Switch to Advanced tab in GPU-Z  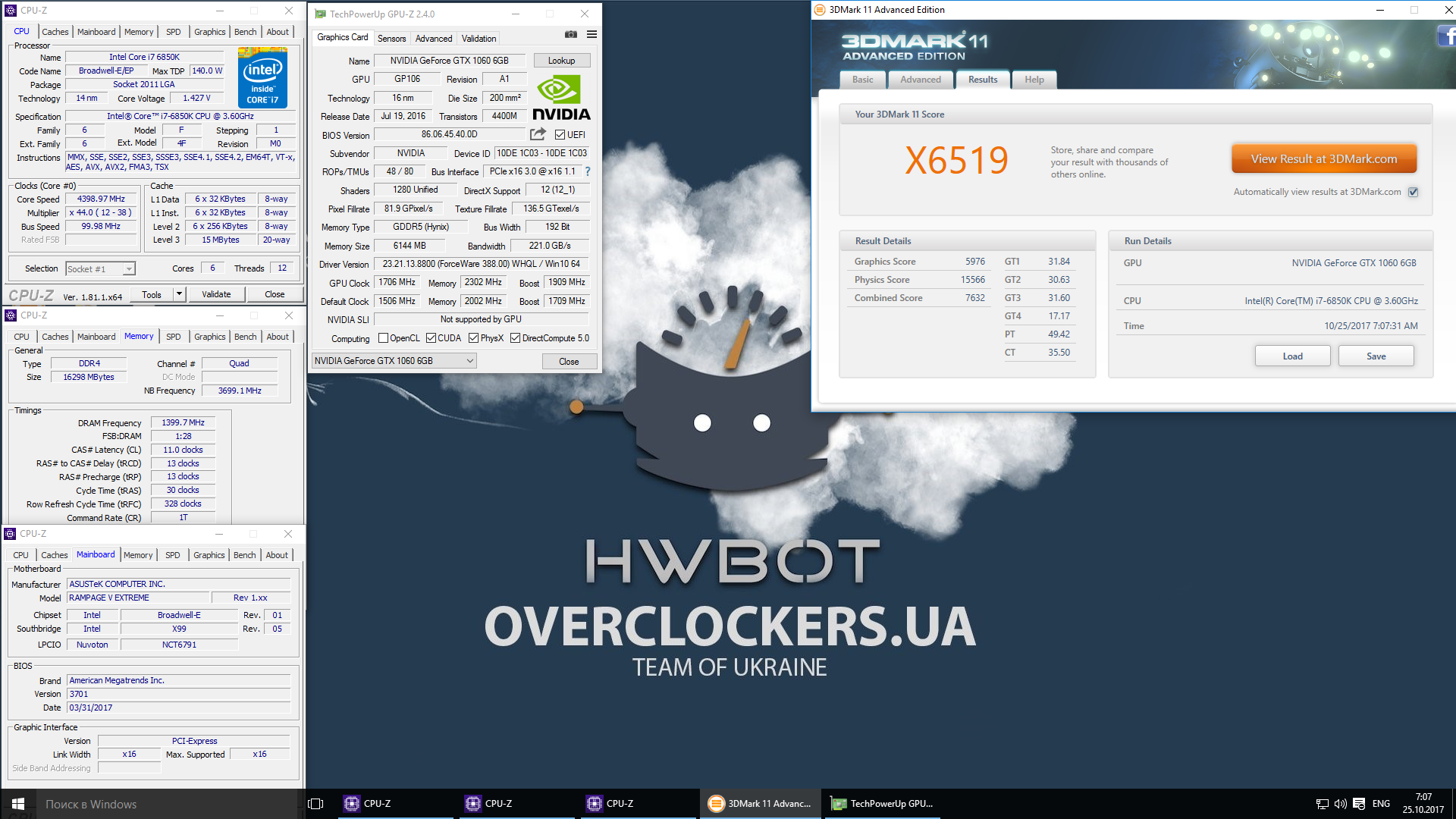tap(434, 39)
